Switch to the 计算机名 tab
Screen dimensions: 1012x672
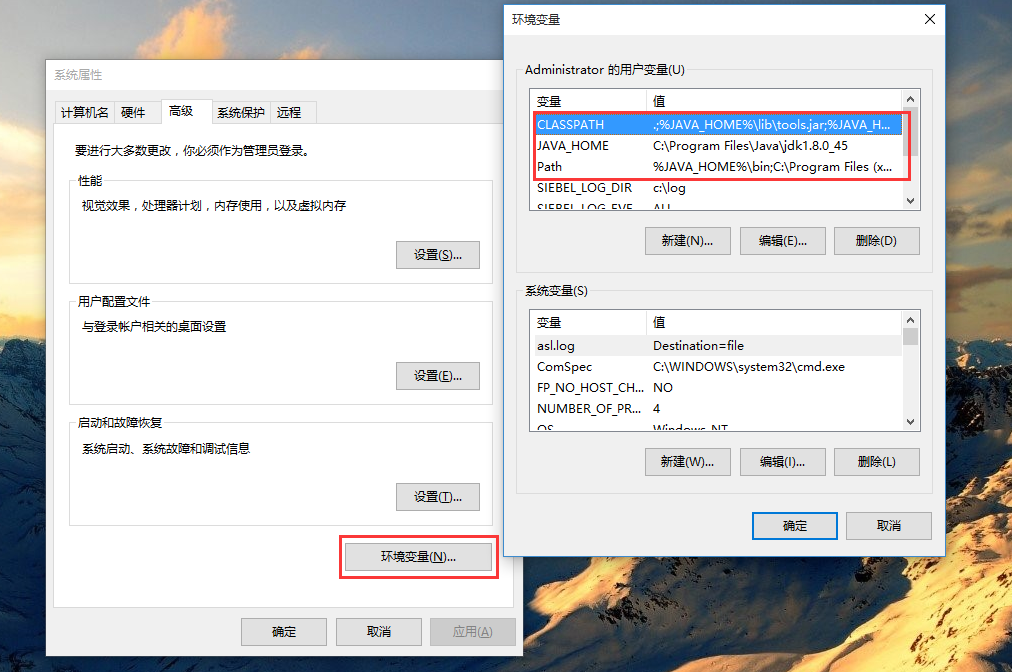point(85,112)
